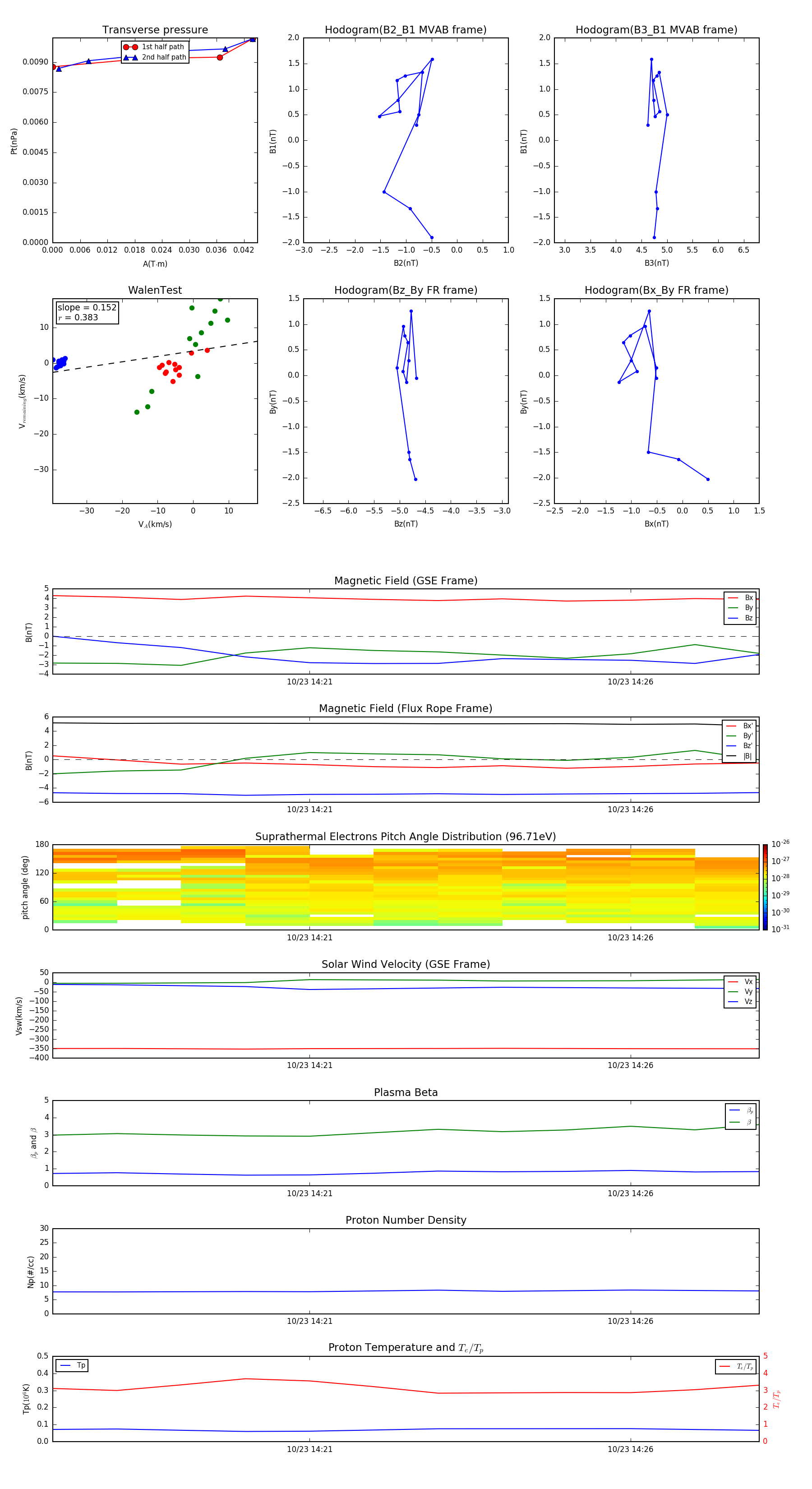The image size is (812, 1489).
Task: Click the 'Bx(nT)' x-axis label
Action: tap(656, 524)
